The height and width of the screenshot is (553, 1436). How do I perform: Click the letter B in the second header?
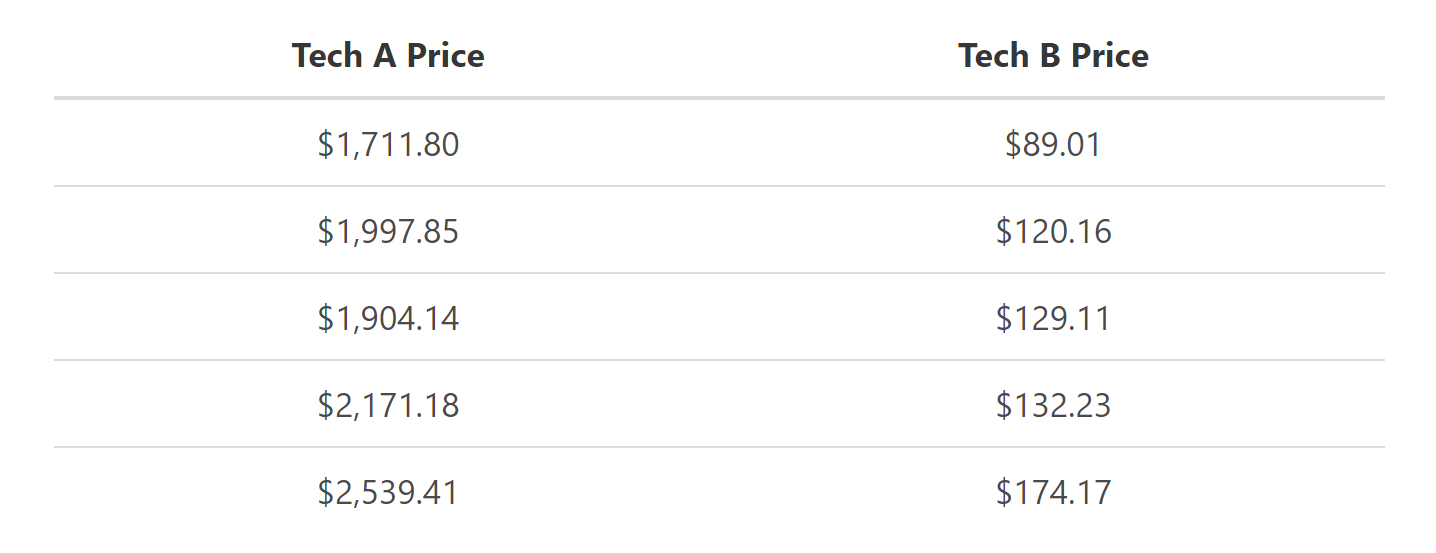pyautogui.click(x=1050, y=56)
